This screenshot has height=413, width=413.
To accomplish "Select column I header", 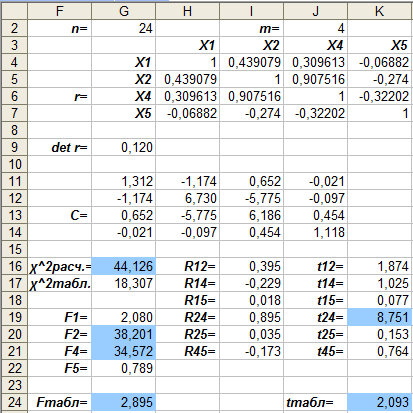I will [251, 11].
